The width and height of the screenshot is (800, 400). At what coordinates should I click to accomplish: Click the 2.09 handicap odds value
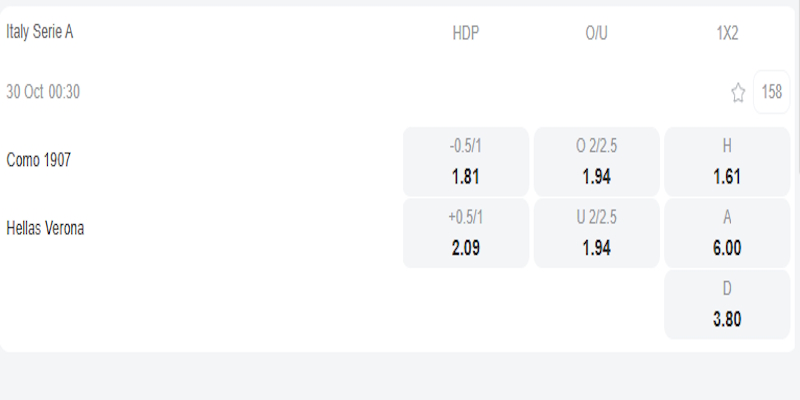pos(466,248)
